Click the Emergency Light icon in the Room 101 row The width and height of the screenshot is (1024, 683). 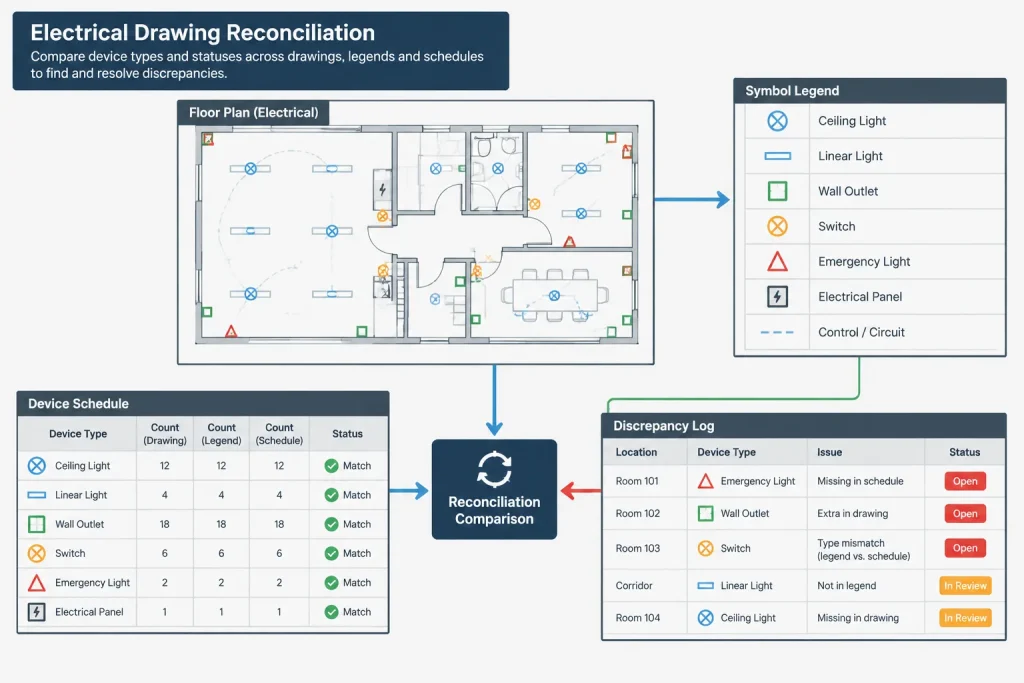pyautogui.click(x=705, y=481)
